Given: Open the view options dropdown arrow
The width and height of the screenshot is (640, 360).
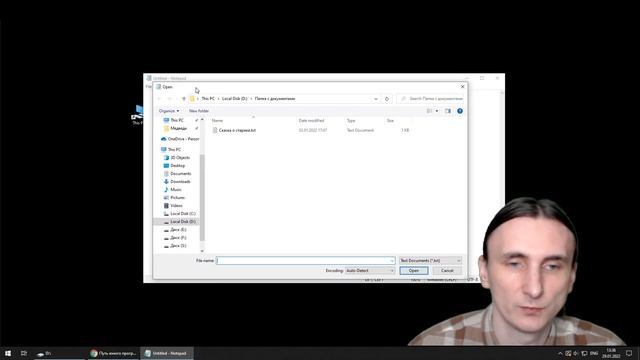Looking at the screenshot, I should point(437,111).
